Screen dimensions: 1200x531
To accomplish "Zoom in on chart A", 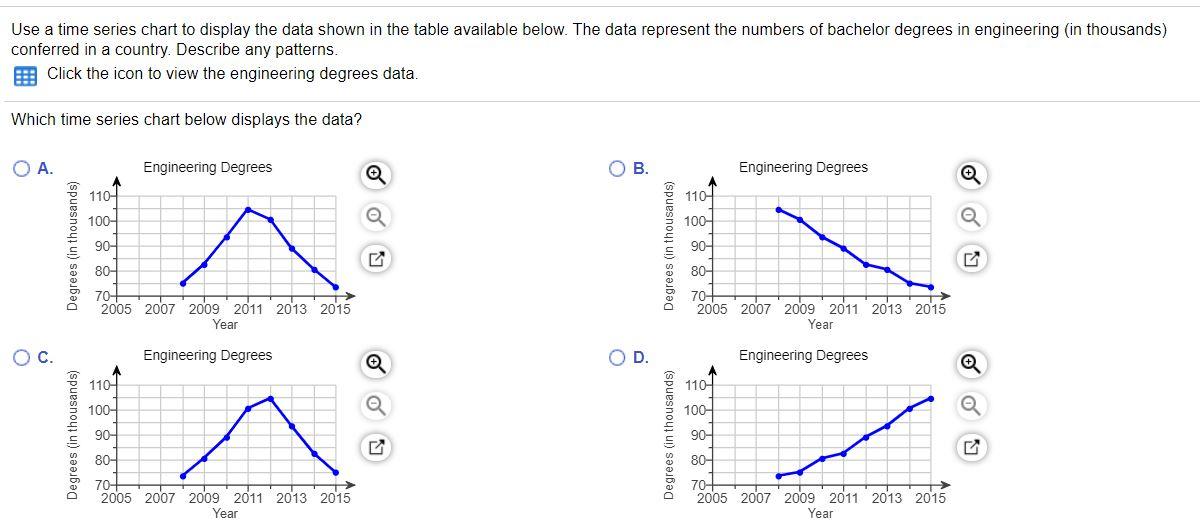I will click(x=375, y=175).
